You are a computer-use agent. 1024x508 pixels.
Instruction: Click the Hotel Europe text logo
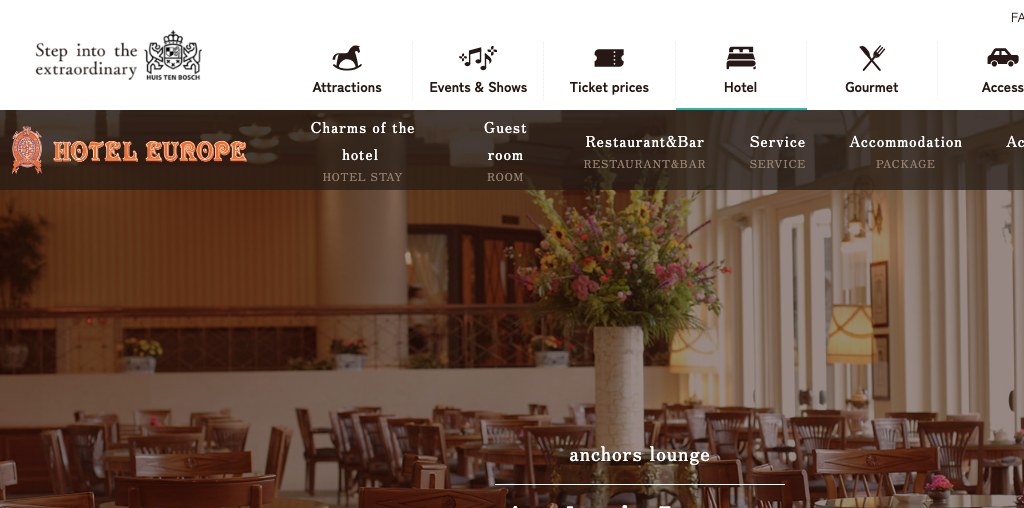pyautogui.click(x=150, y=151)
